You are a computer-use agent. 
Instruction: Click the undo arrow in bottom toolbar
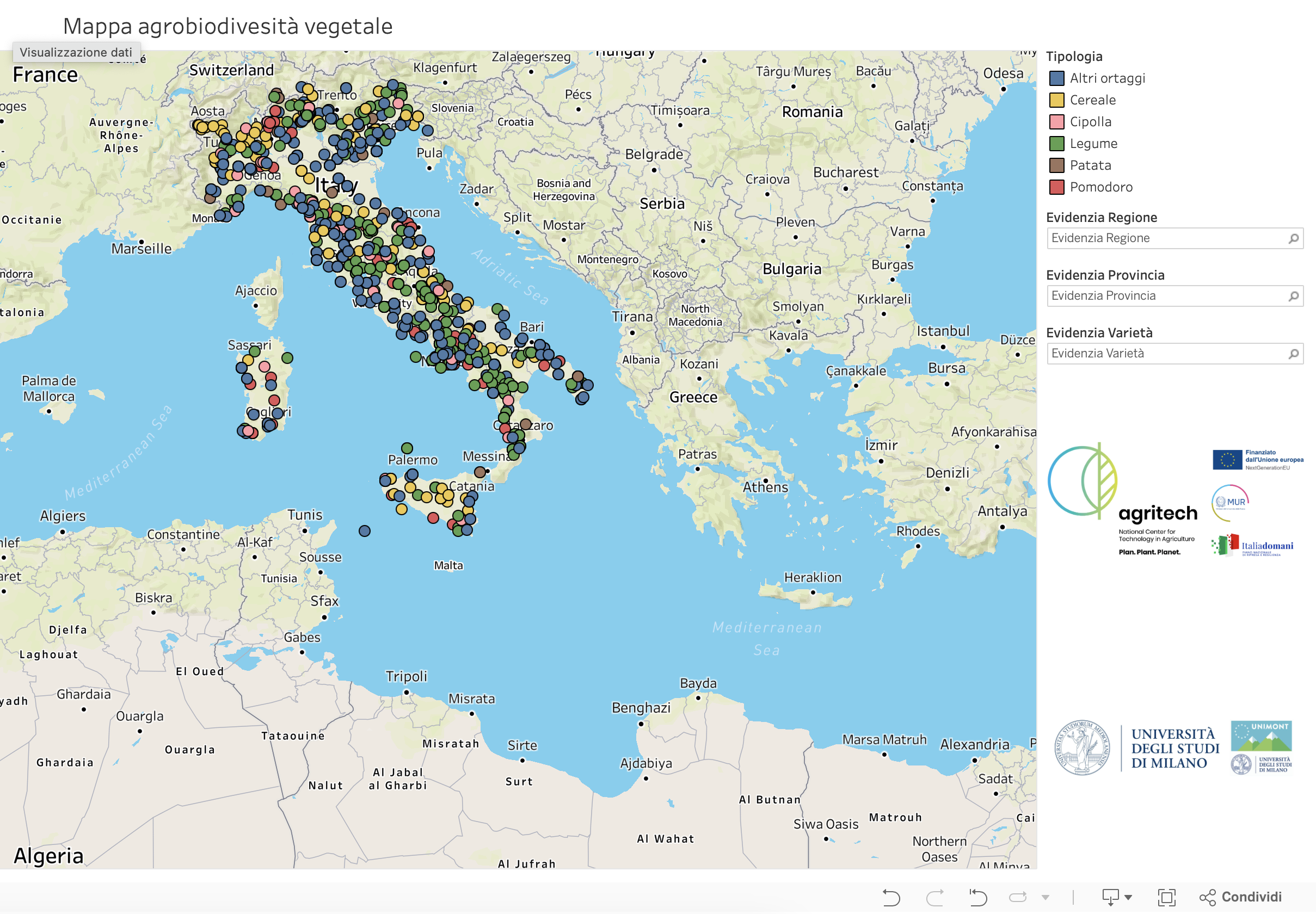coord(891,897)
